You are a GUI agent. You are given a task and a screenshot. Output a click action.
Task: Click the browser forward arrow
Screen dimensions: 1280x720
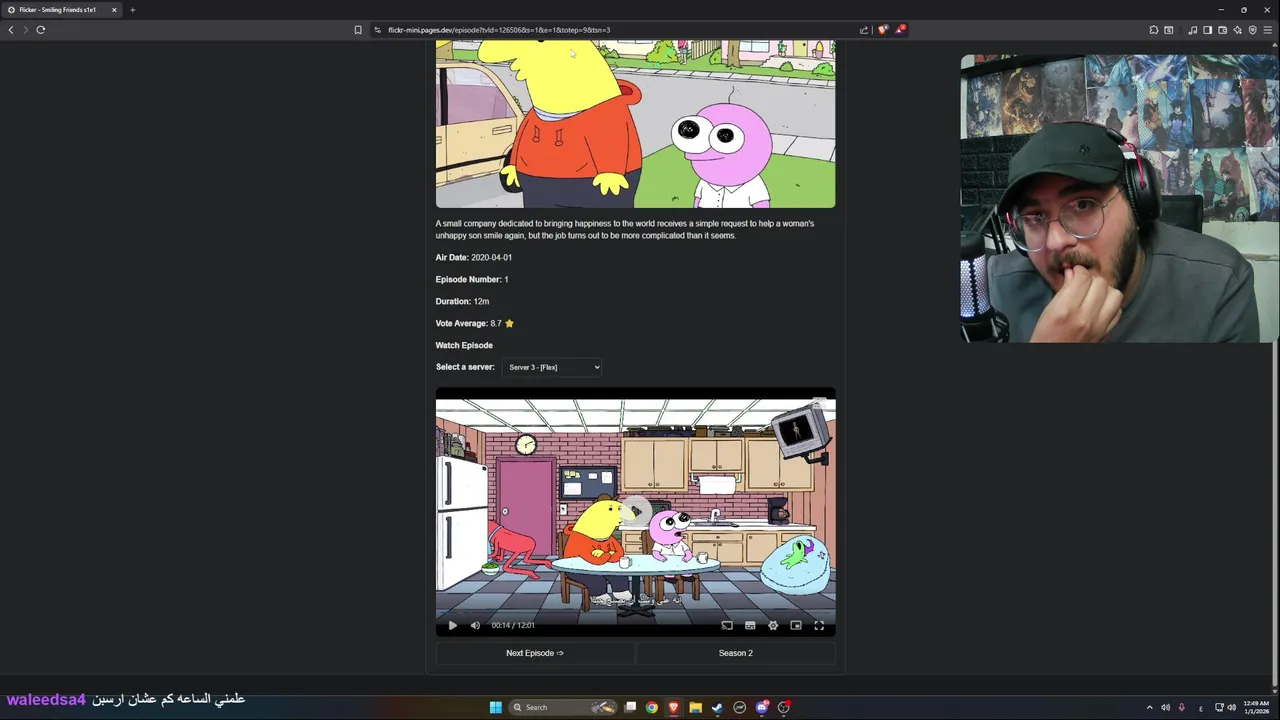pyautogui.click(x=26, y=30)
